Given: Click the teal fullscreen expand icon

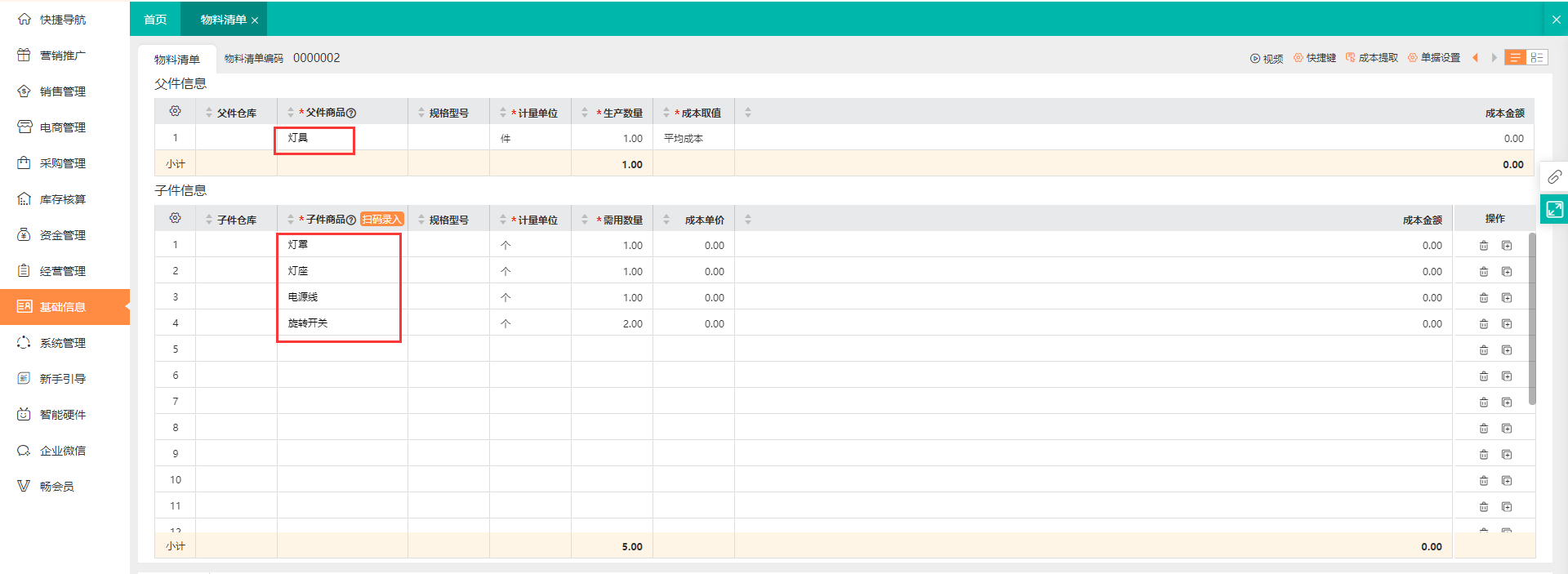Looking at the screenshot, I should [1554, 209].
